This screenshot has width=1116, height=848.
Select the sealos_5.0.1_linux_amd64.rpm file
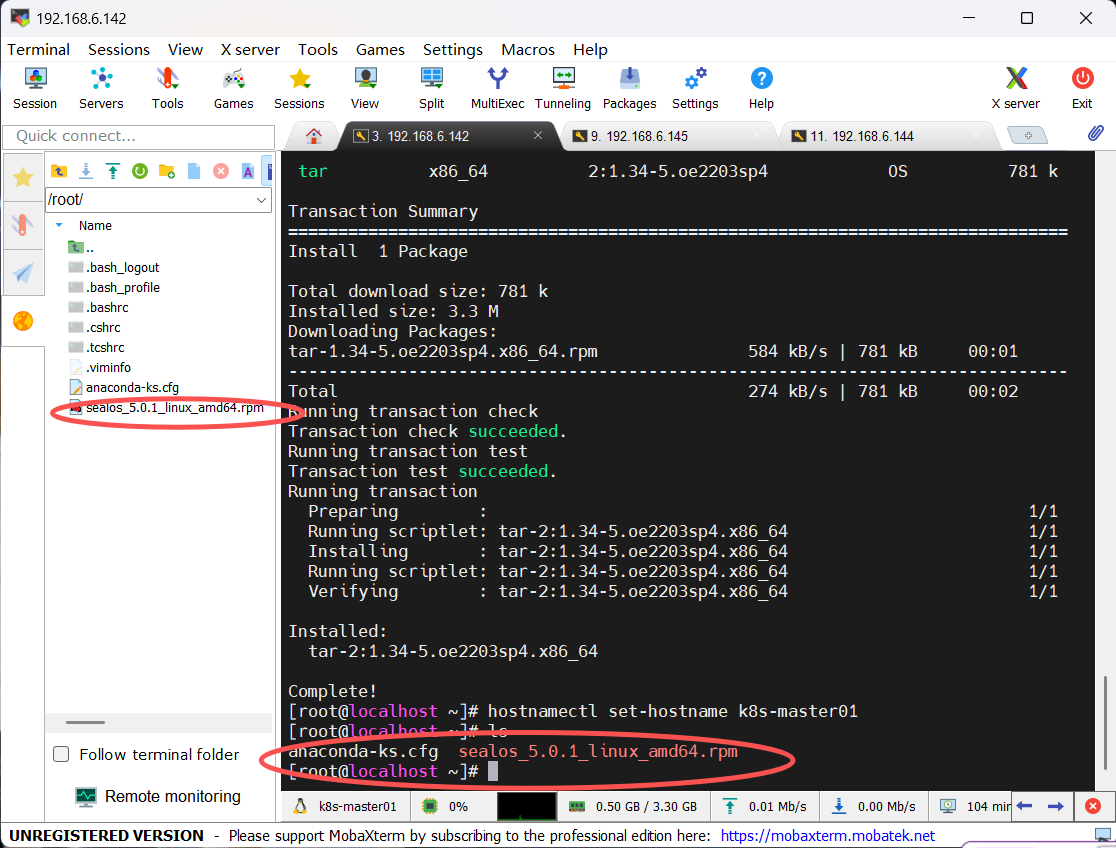pyautogui.click(x=167, y=407)
